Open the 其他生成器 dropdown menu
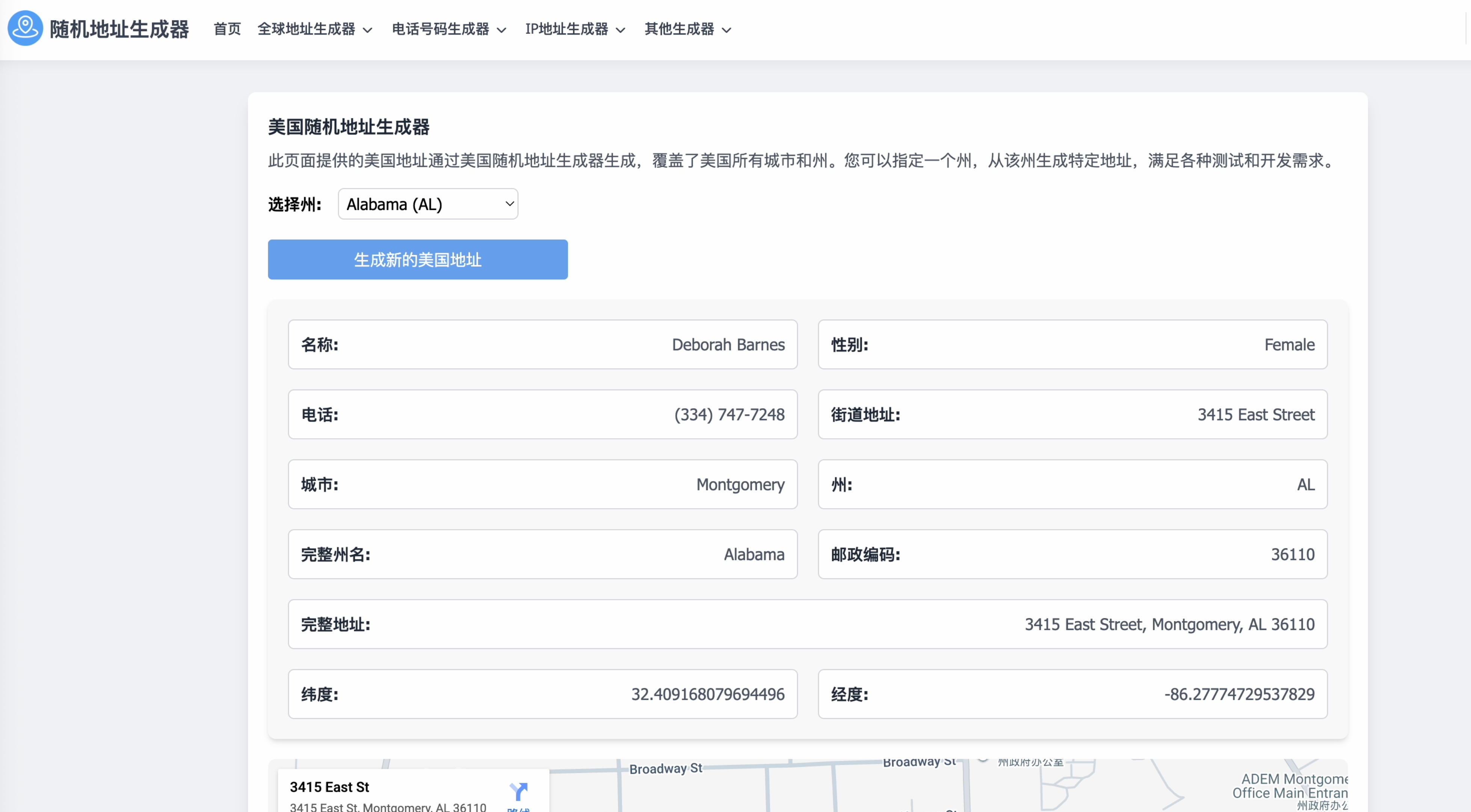Screen dimensions: 1471x812 (x=687, y=29)
